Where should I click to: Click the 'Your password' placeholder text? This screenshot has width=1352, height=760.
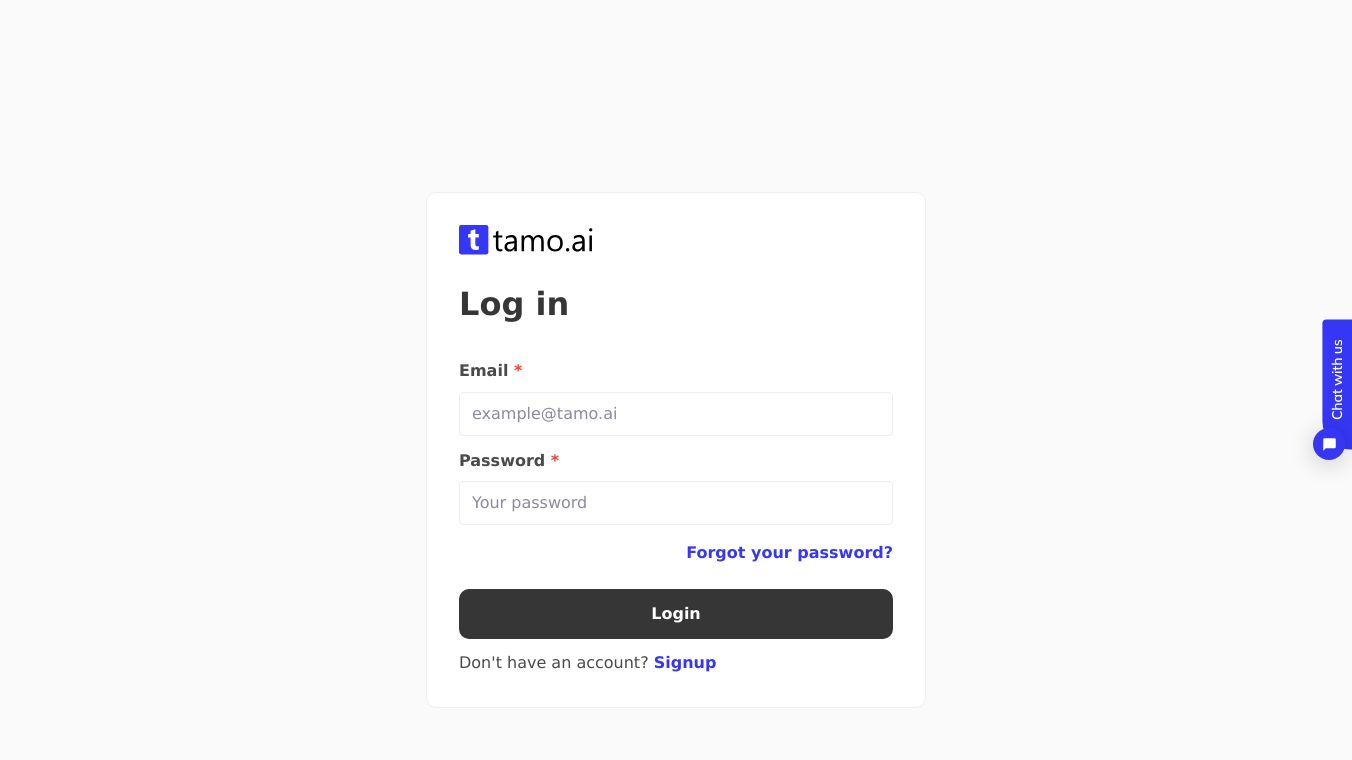point(529,503)
